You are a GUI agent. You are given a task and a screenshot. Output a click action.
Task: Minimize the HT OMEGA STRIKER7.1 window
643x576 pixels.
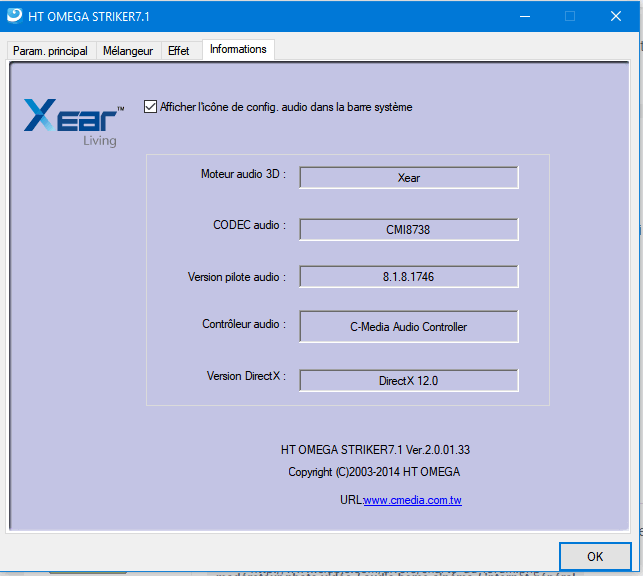pyautogui.click(x=525, y=16)
